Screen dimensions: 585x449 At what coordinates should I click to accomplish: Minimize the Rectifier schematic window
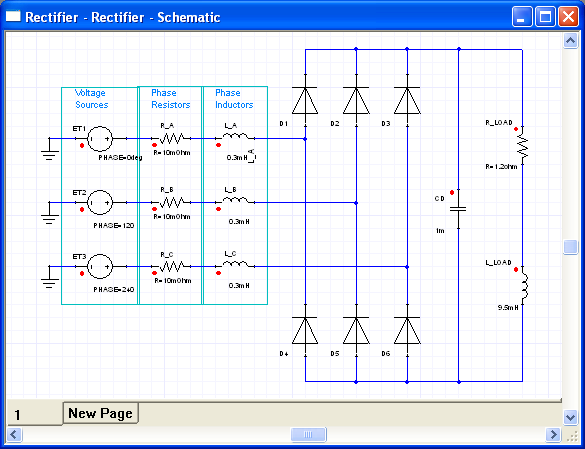[522, 16]
